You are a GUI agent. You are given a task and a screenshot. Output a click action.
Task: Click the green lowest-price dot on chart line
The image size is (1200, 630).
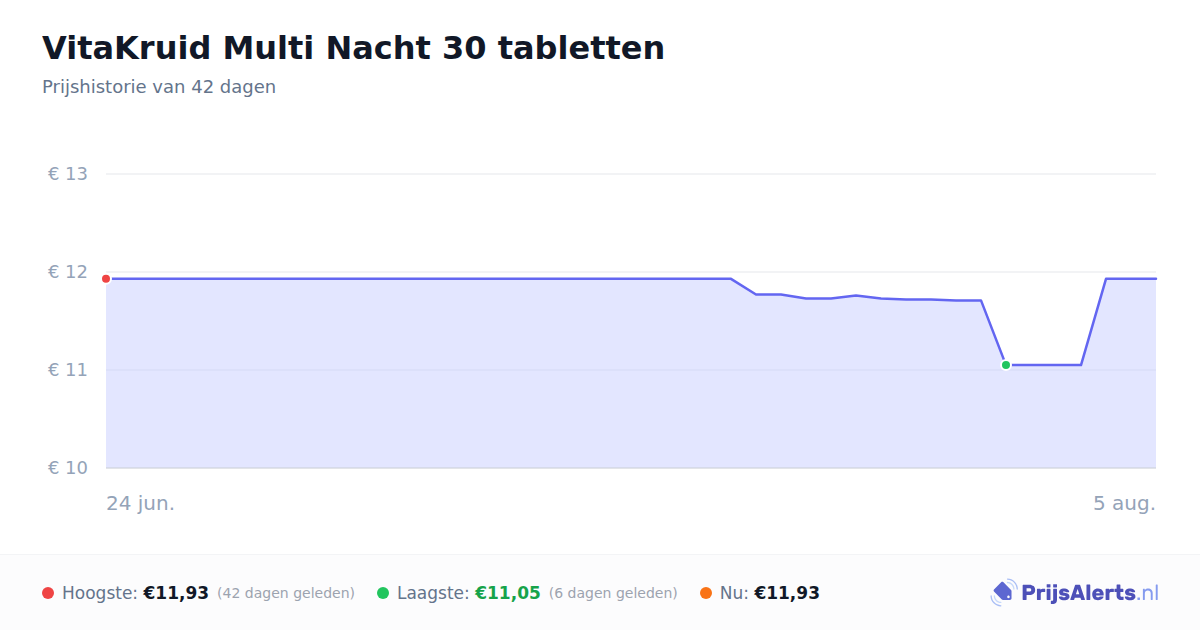(x=1006, y=365)
